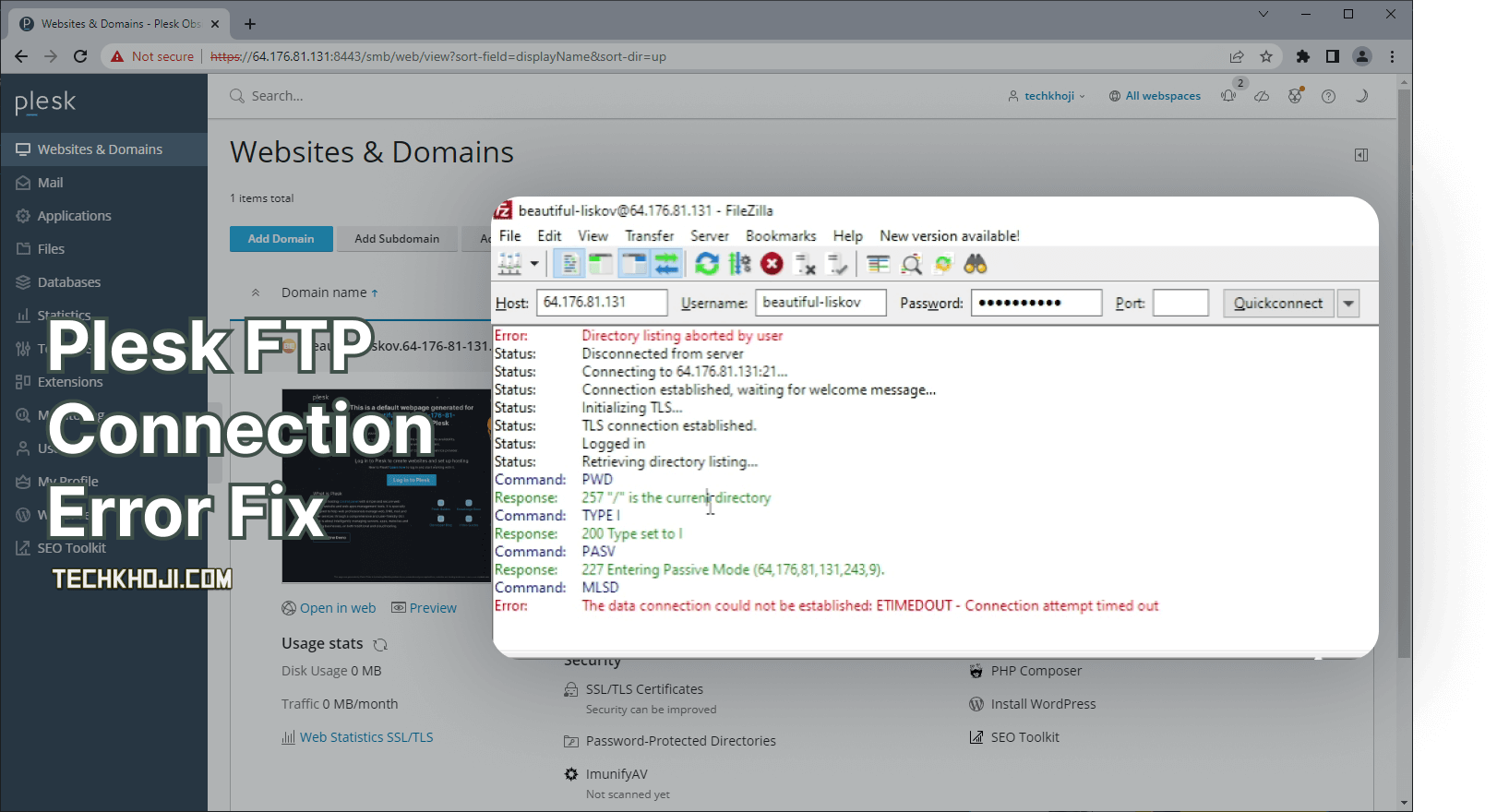Open PHP Composer link
The image size is (1509, 812).
point(1036,671)
